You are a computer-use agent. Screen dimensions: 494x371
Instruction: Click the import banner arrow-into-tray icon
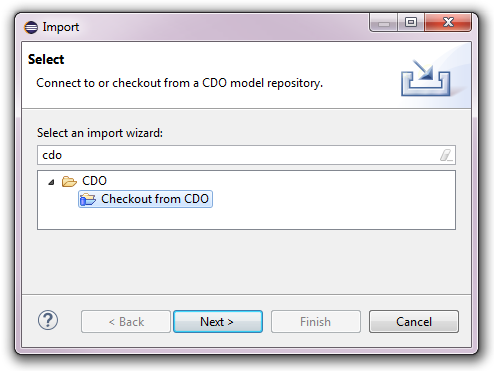pyautogui.click(x=426, y=78)
